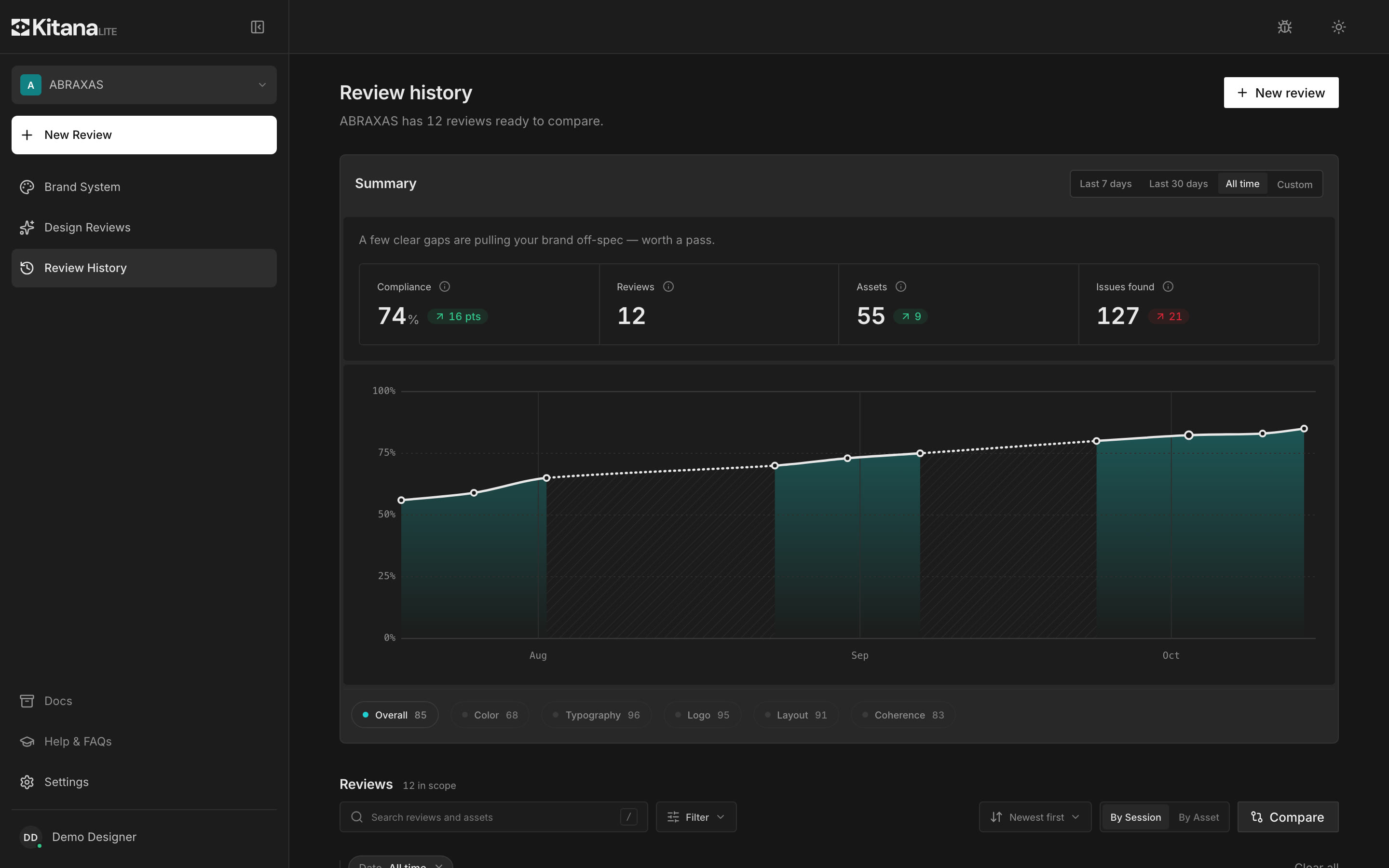The height and width of the screenshot is (868, 1389).
Task: Choose Custom date range
Action: [1294, 184]
